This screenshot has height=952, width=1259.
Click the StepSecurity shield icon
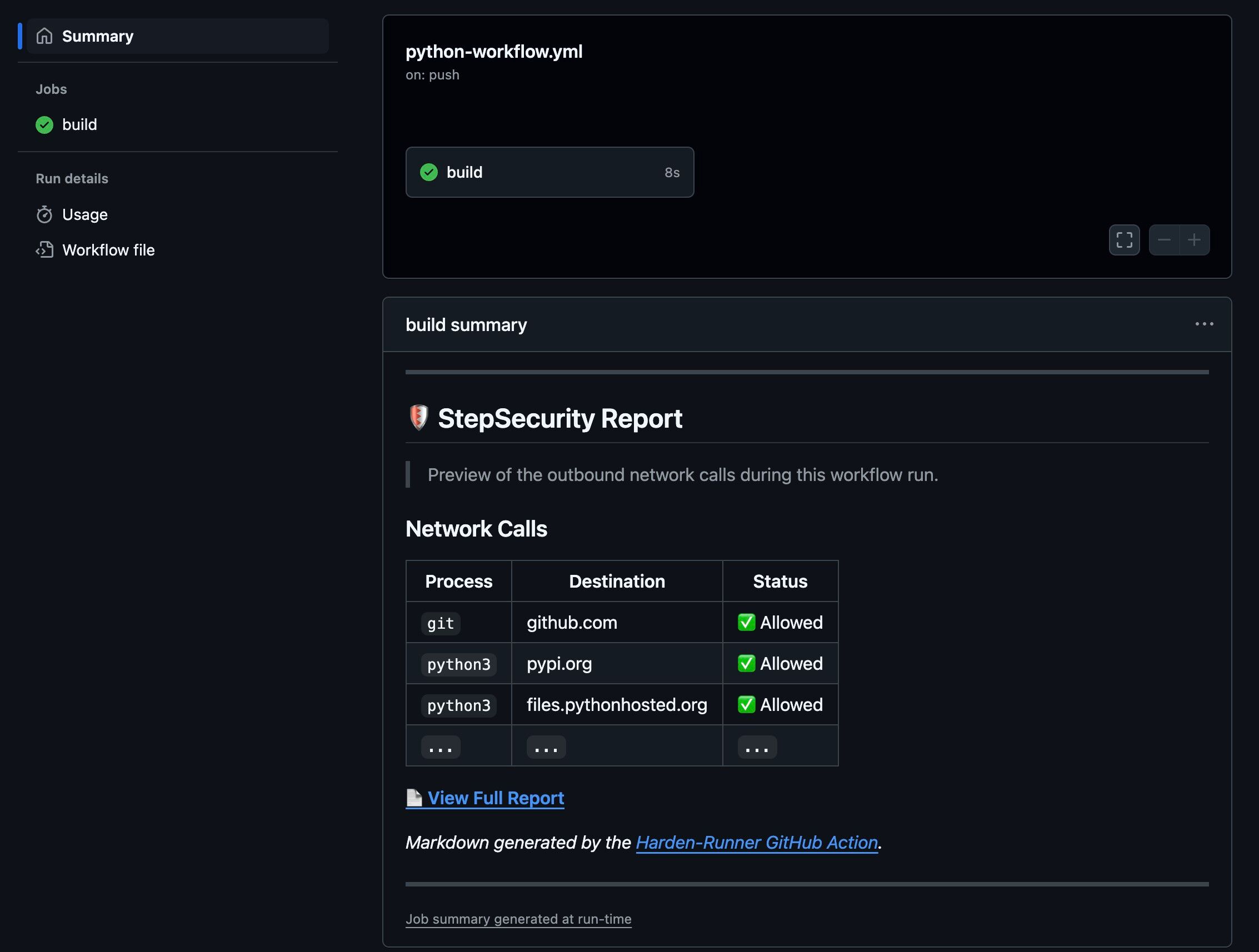418,418
